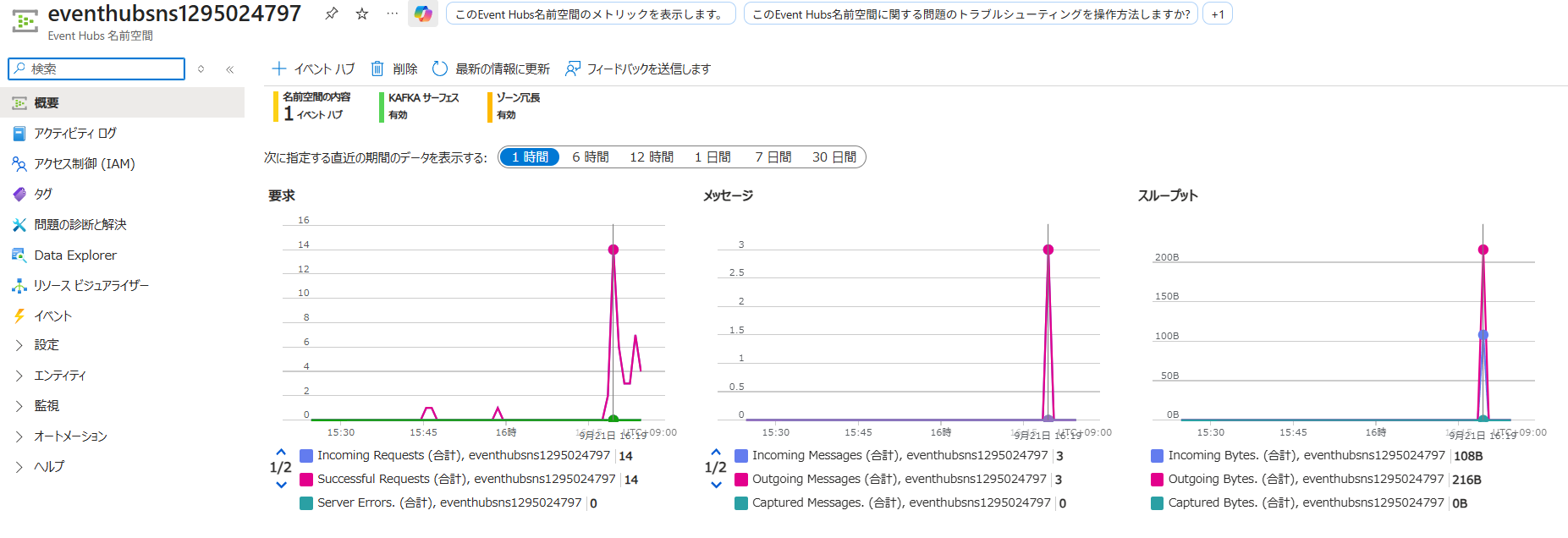Click Copilot suggestion about troubleshooting
The width and height of the screenshot is (1568, 538).
pos(971,14)
